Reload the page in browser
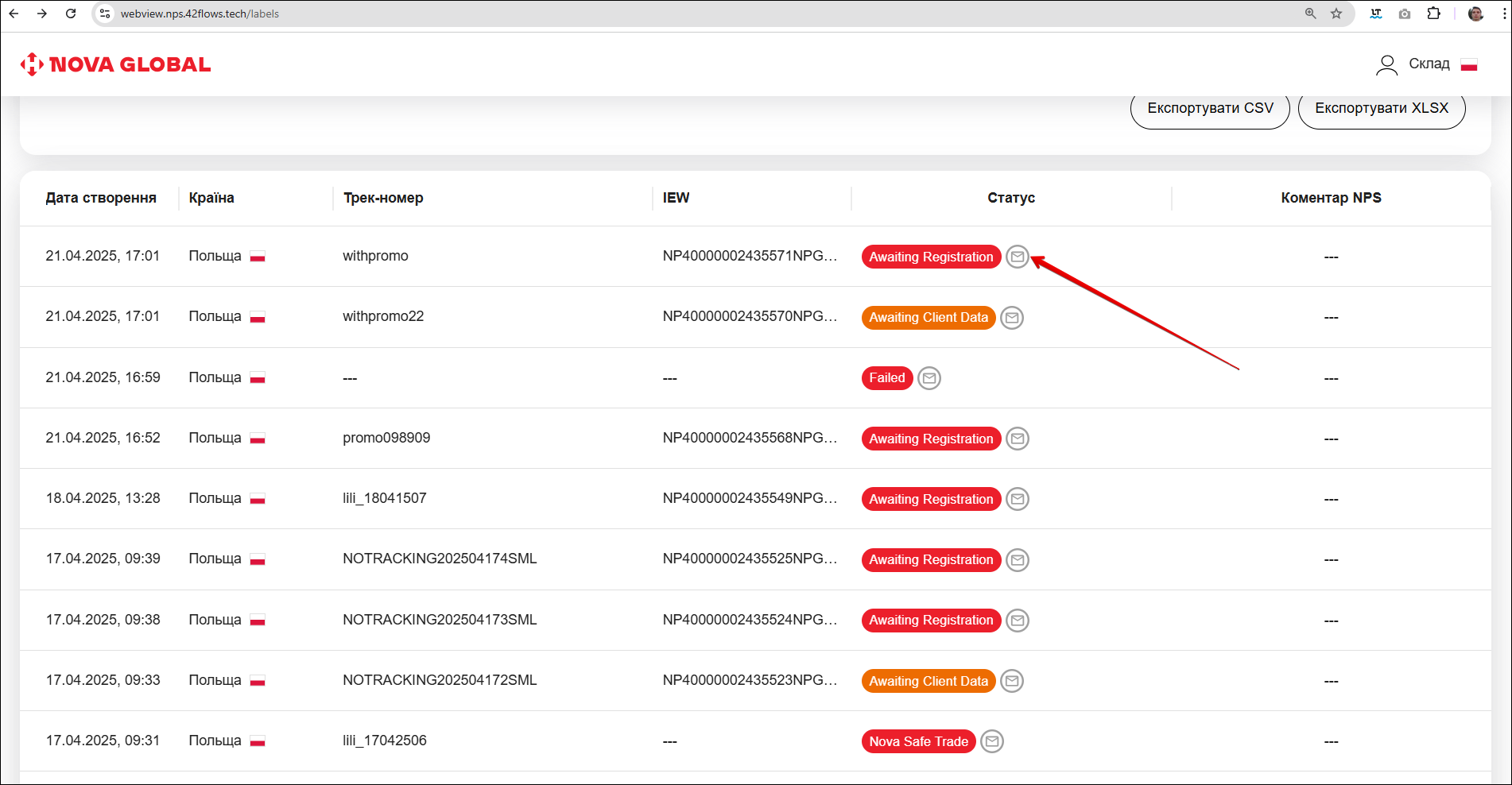This screenshot has height=785, width=1512. (71, 14)
